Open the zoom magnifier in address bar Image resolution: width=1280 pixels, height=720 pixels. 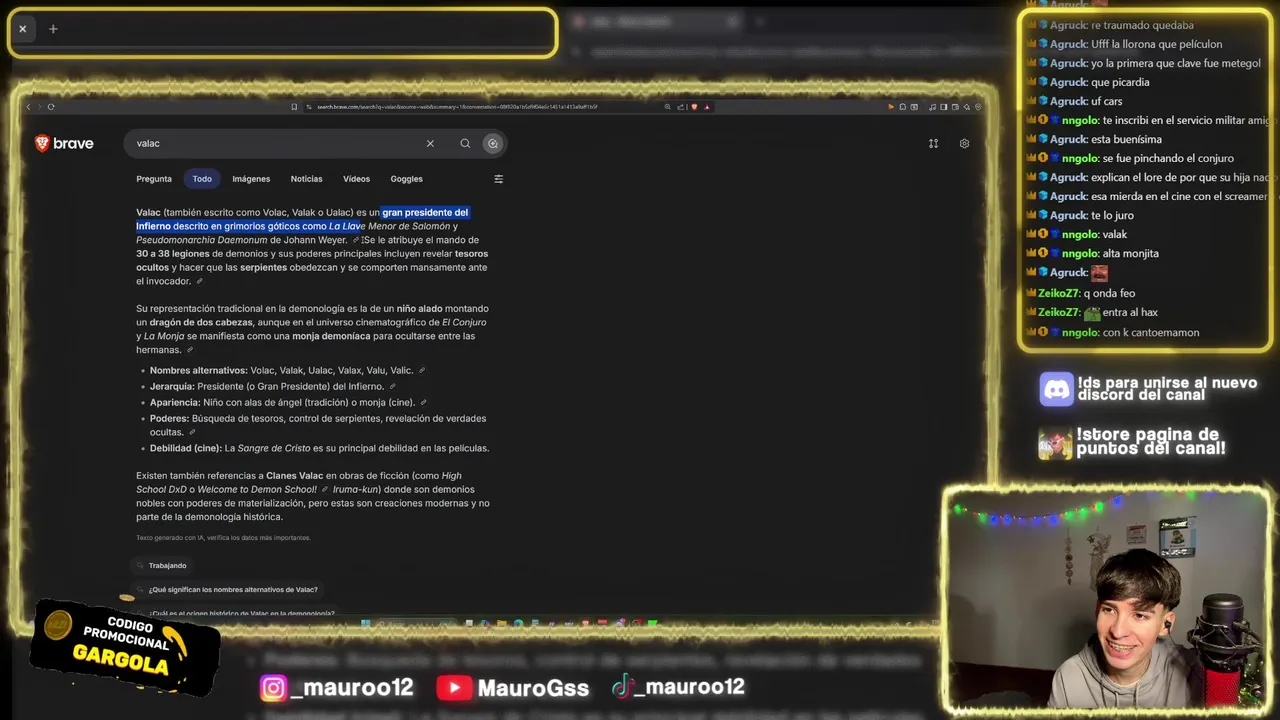tap(667, 107)
